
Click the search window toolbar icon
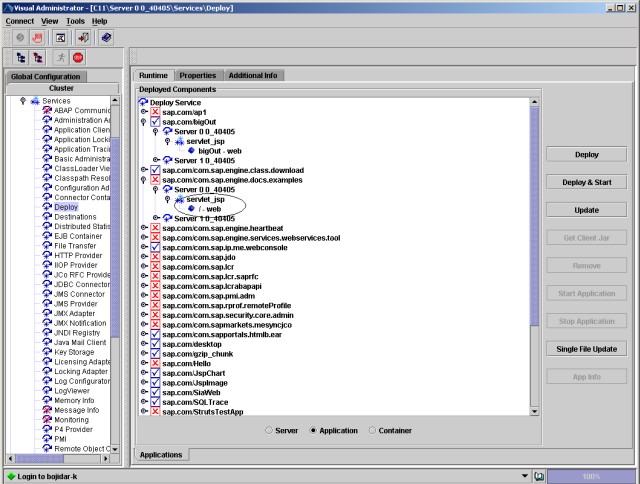click(x=61, y=37)
